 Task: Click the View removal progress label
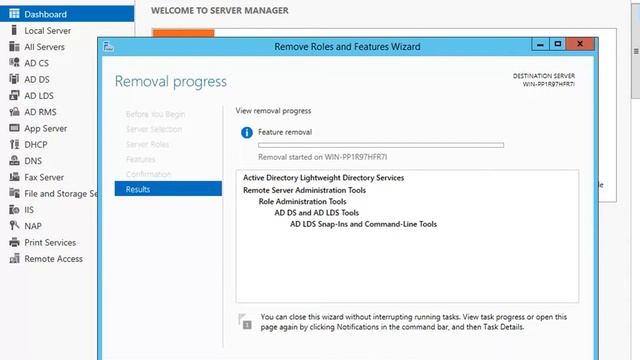pos(273,111)
